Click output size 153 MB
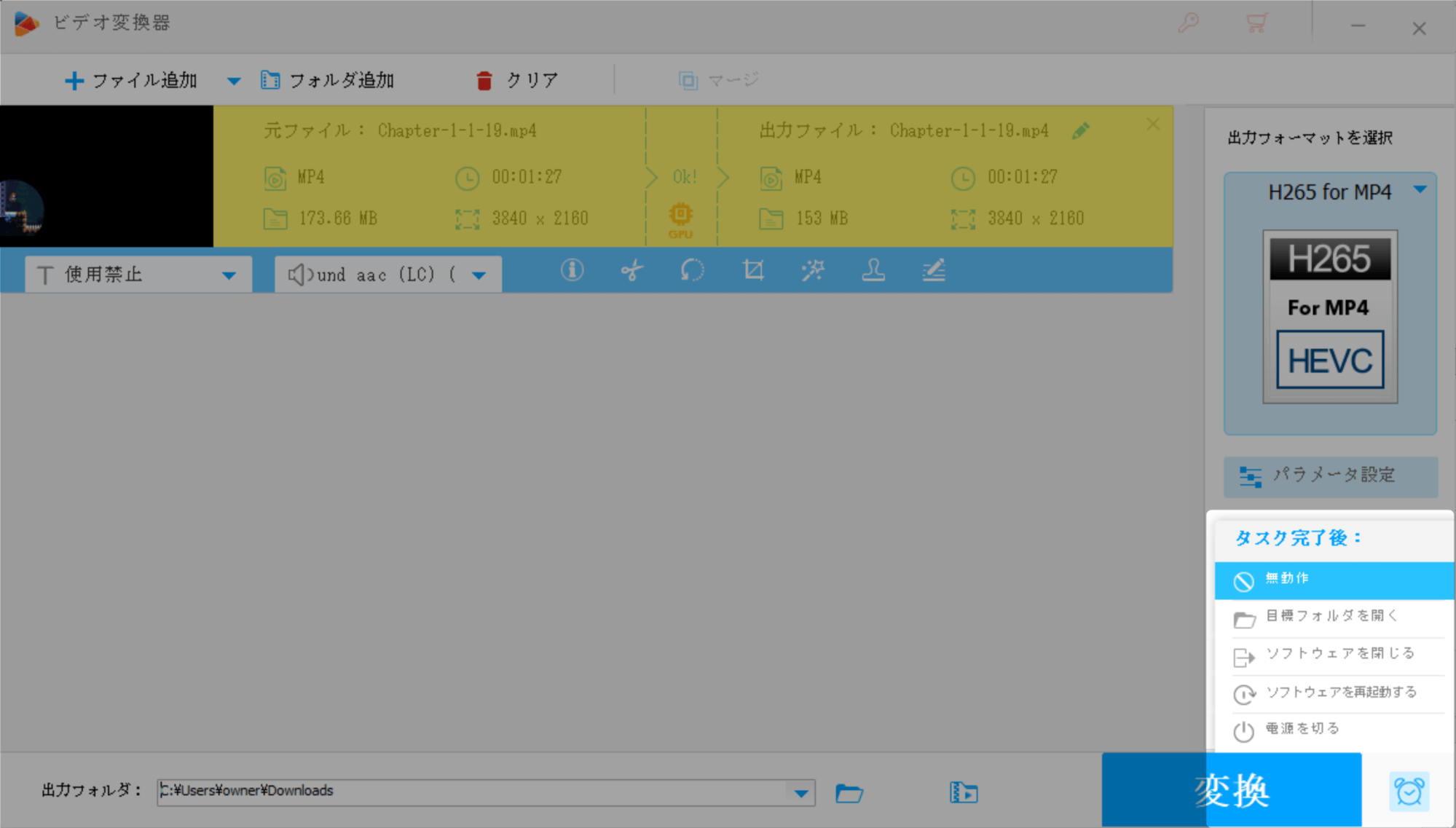The width and height of the screenshot is (1456, 828). (x=822, y=218)
